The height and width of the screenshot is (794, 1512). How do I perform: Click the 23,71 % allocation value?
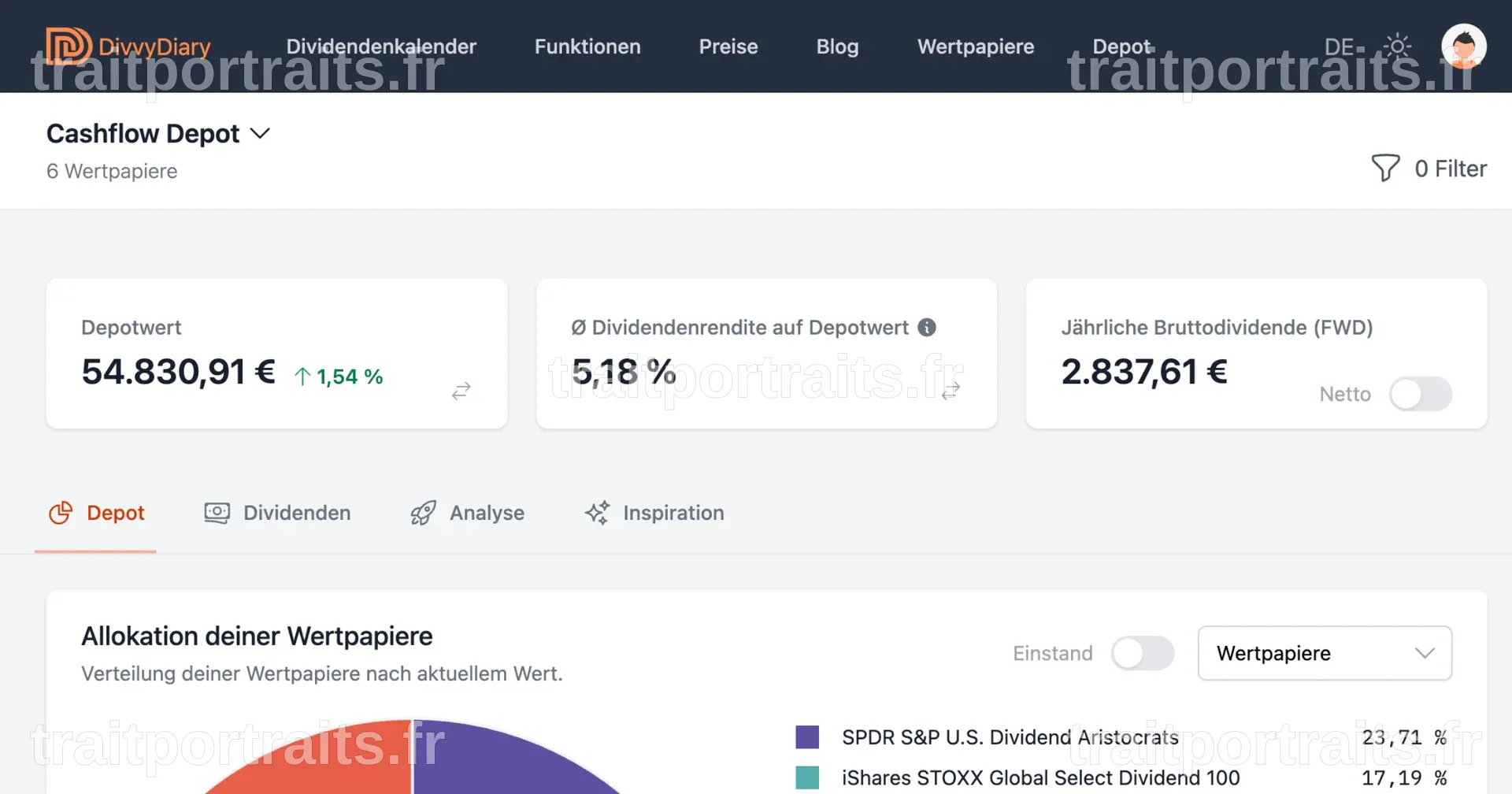coord(1404,737)
